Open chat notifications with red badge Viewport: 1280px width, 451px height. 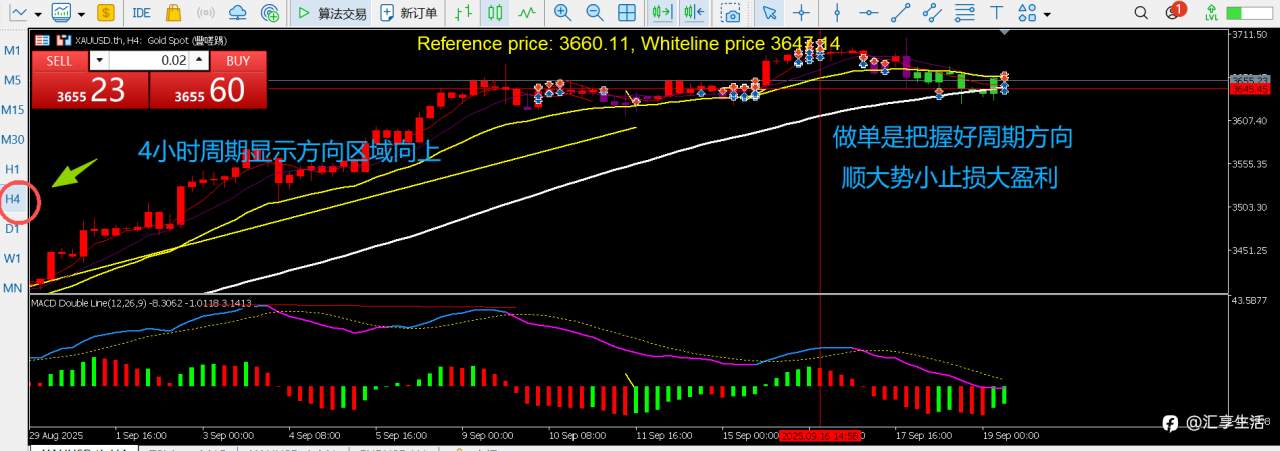tap(1175, 12)
